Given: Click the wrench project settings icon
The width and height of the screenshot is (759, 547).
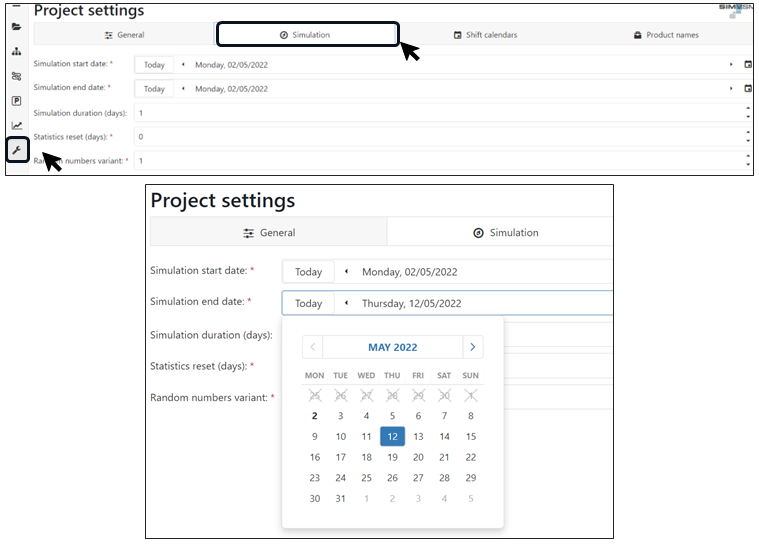Looking at the screenshot, I should 16,150.
